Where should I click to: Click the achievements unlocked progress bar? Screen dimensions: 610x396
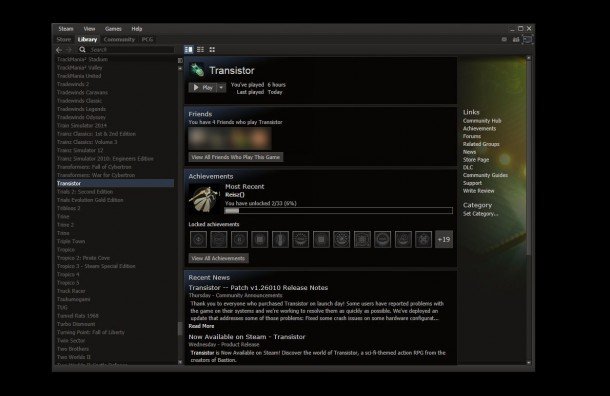click(338, 210)
